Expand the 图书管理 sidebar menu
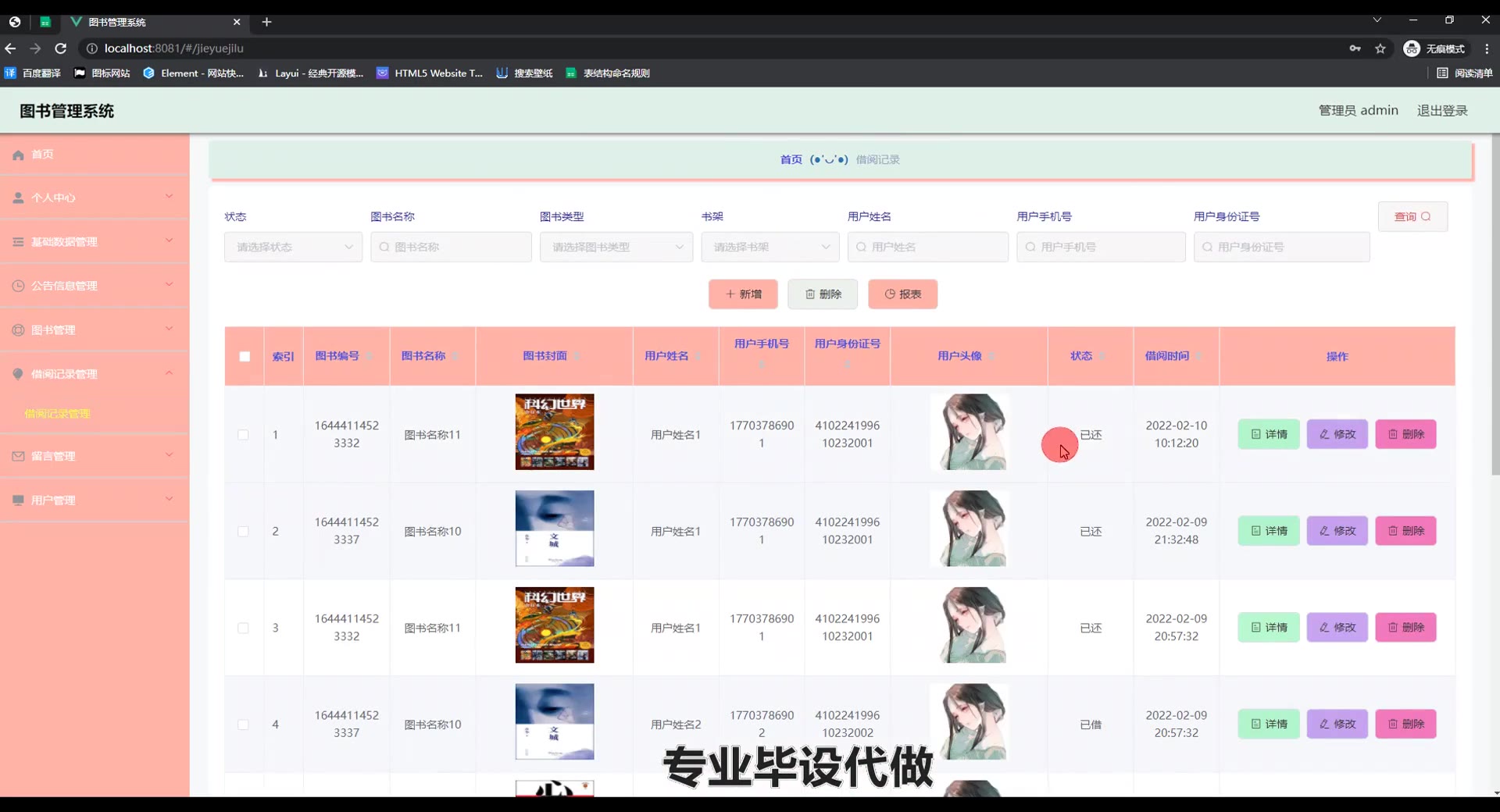This screenshot has height=812, width=1500. coord(94,330)
